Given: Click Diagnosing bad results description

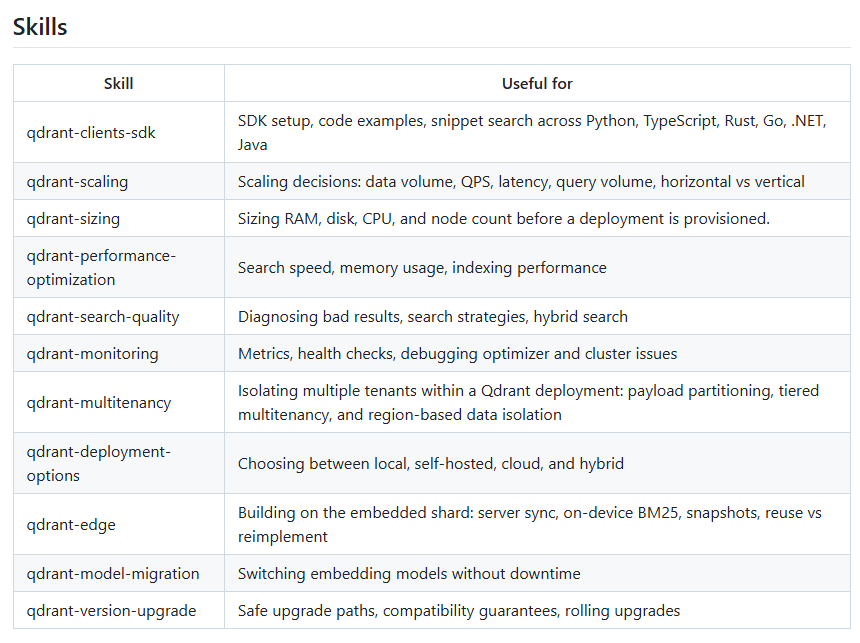Looking at the screenshot, I should (x=537, y=317).
